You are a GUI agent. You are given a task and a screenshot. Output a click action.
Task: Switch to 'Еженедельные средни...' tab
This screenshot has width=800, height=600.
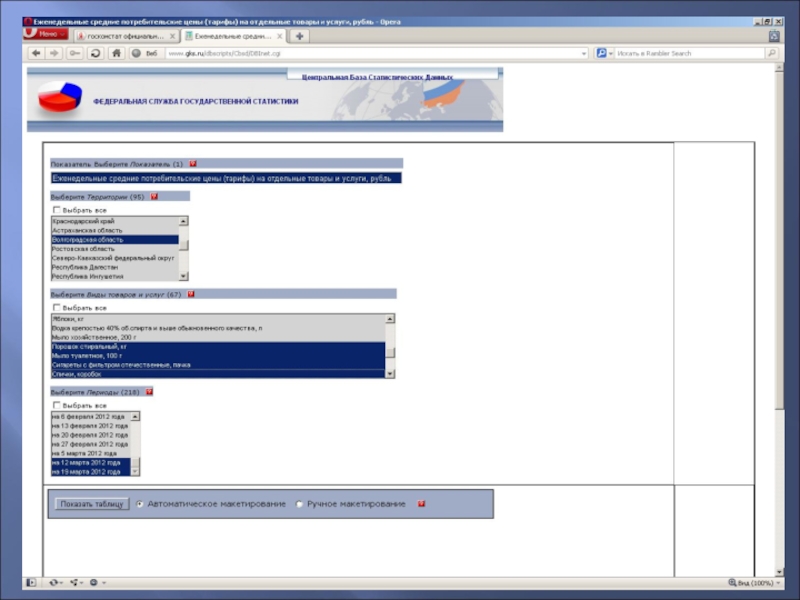(x=233, y=36)
